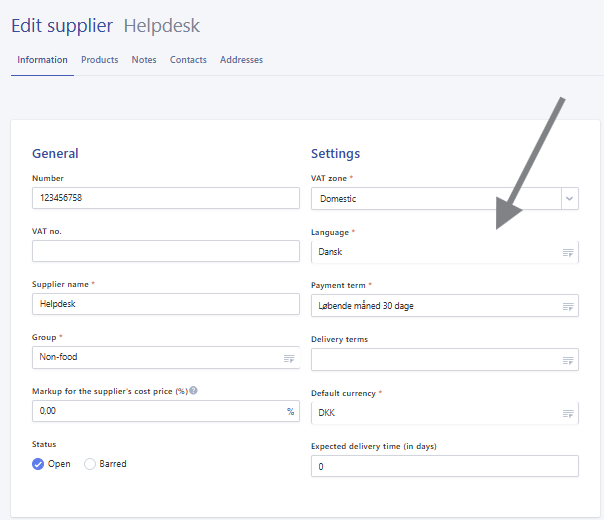Click the list icon in Language field

568,253
